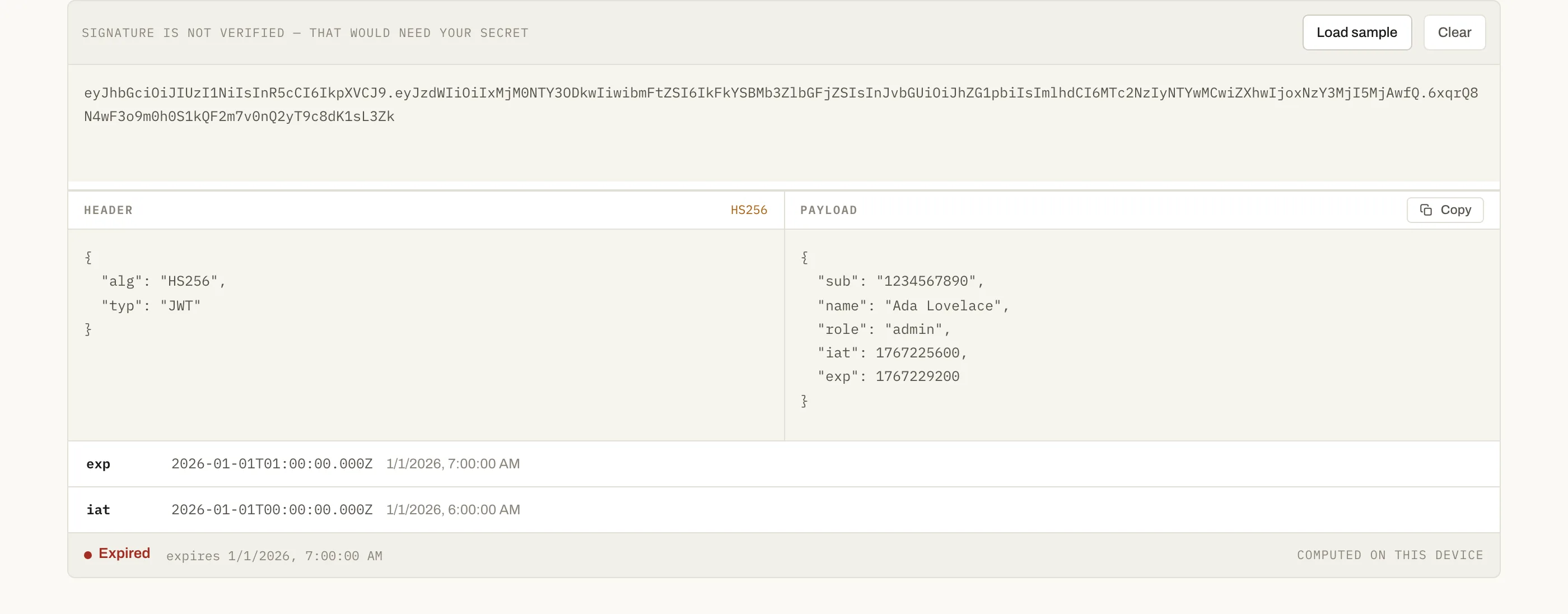This screenshot has width=1568, height=614.
Task: Click local time 1/1/2026, 6:00:00 AM
Action: (x=453, y=509)
